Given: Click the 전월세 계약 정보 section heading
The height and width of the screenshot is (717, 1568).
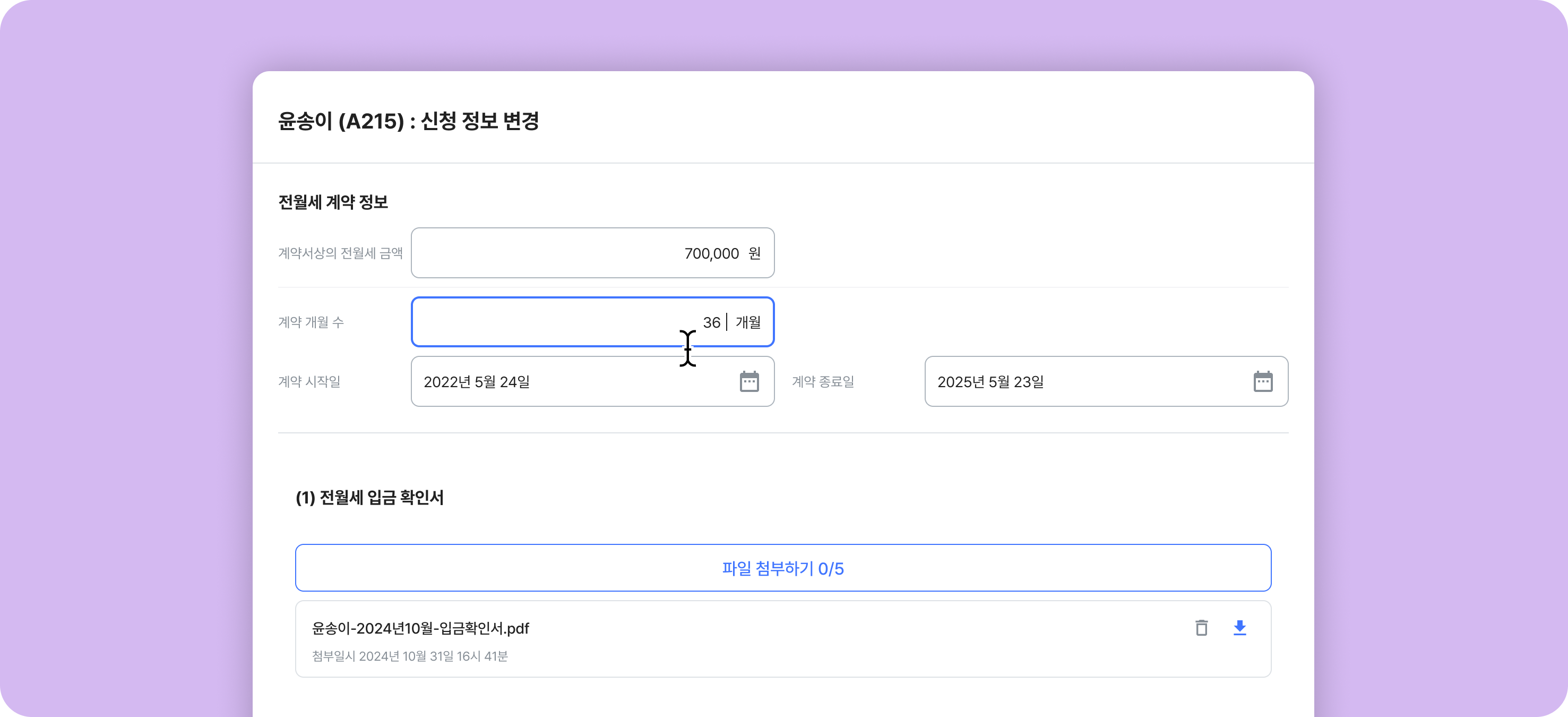Looking at the screenshot, I should [x=333, y=202].
